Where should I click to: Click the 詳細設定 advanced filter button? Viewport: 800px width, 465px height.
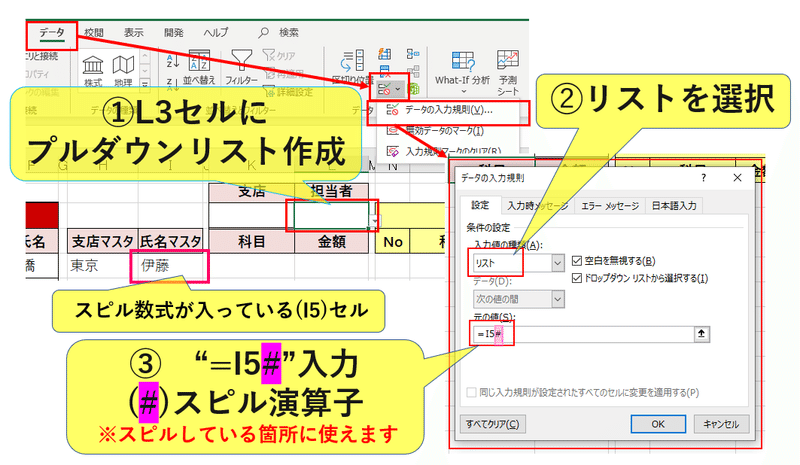tap(288, 92)
